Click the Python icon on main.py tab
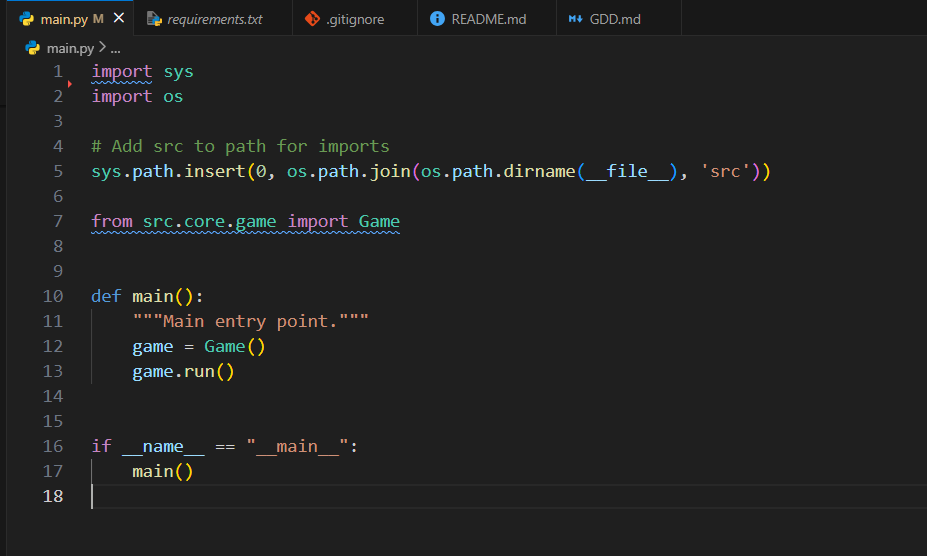 (26, 19)
